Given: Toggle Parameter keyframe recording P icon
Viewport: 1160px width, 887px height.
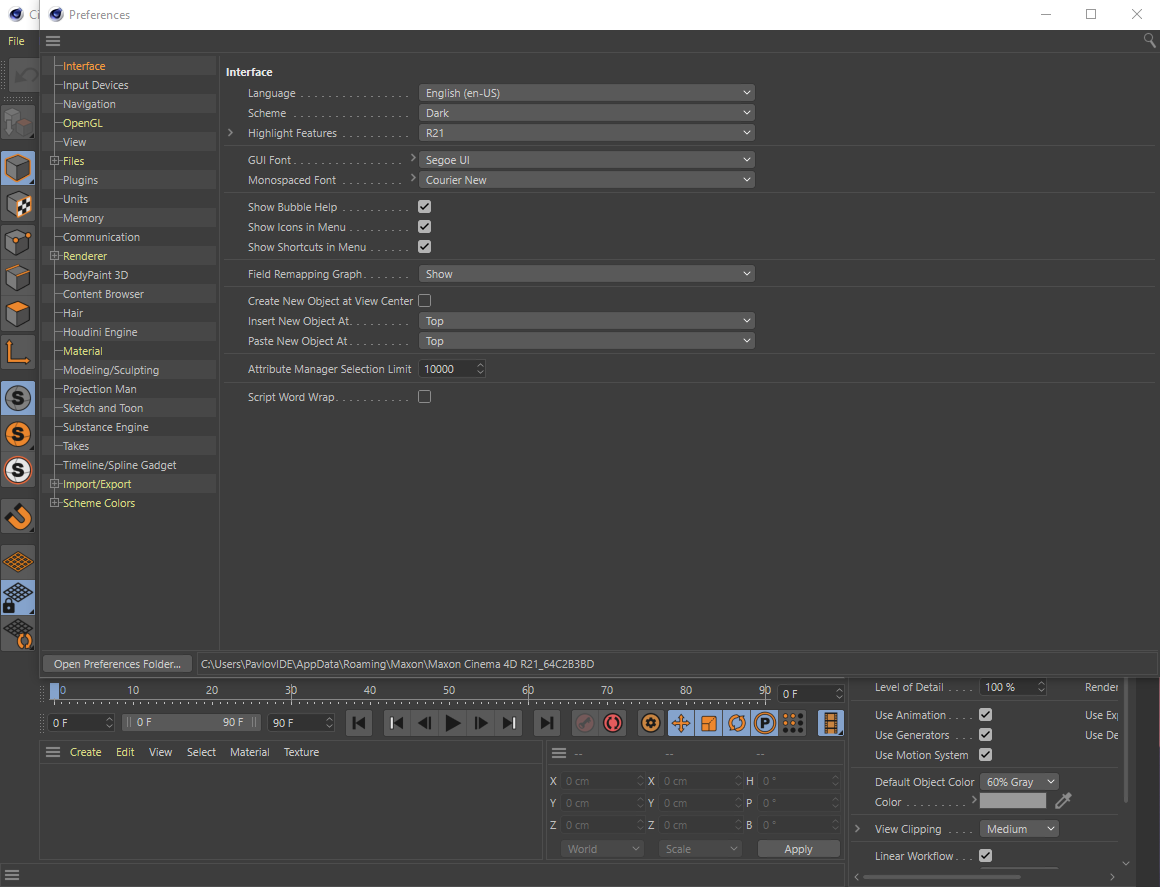Looking at the screenshot, I should (x=765, y=723).
